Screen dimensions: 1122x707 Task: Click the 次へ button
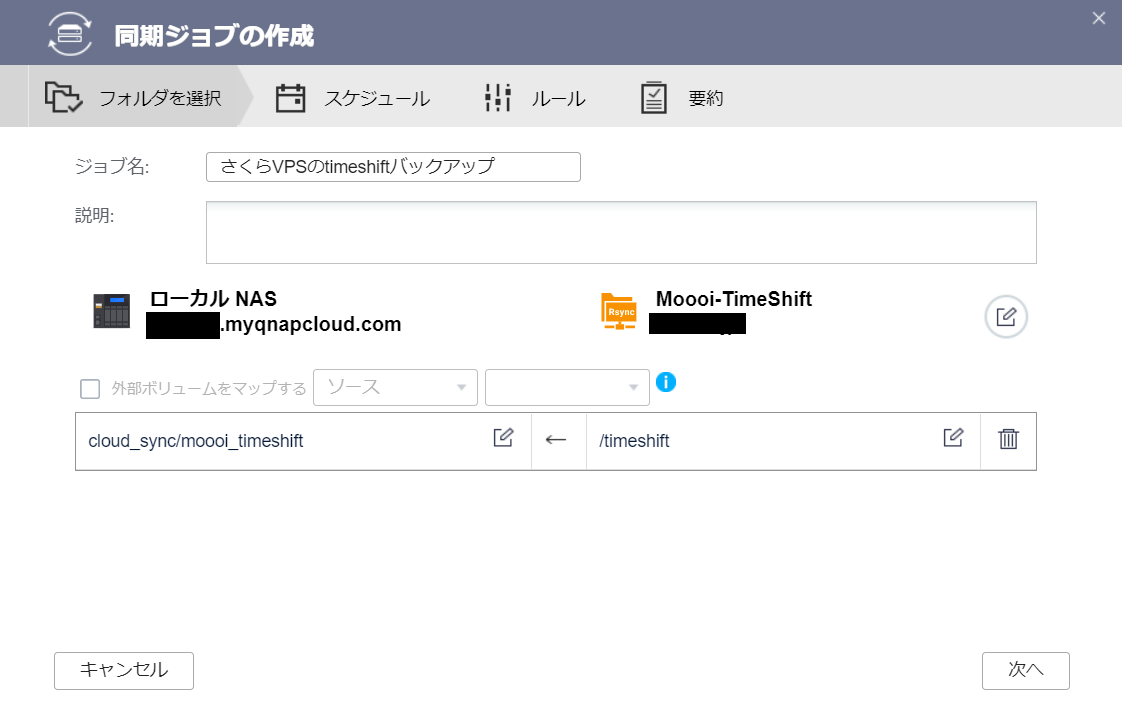(1025, 671)
